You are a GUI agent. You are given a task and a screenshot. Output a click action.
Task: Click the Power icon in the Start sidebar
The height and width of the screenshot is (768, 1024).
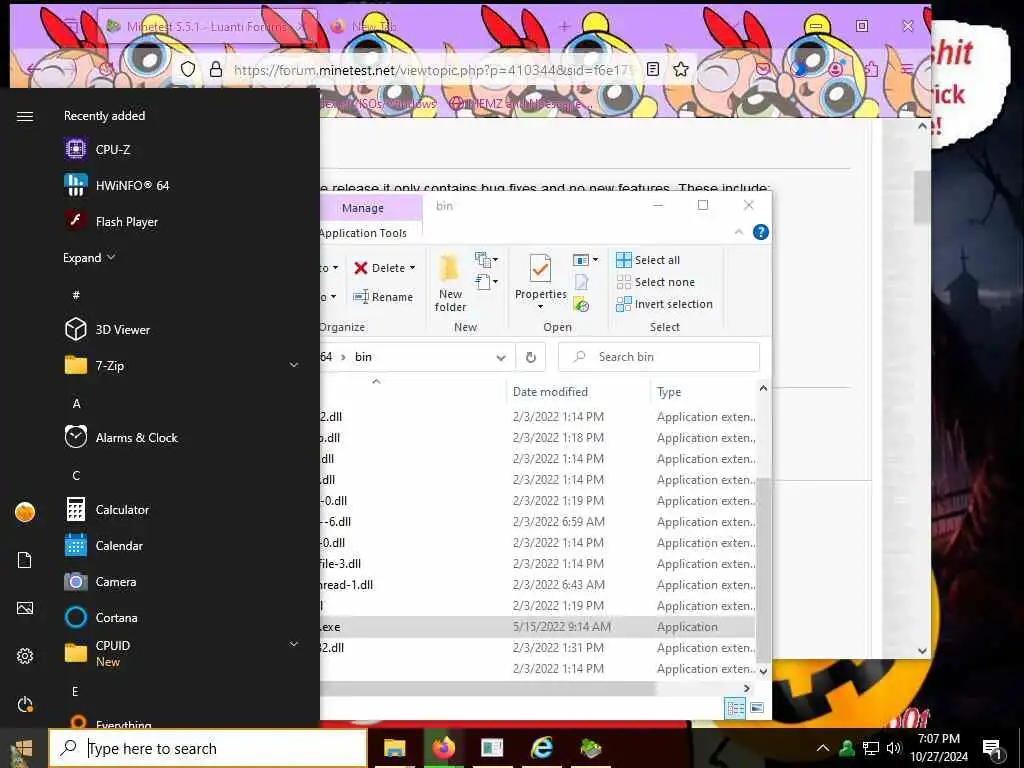(x=25, y=704)
